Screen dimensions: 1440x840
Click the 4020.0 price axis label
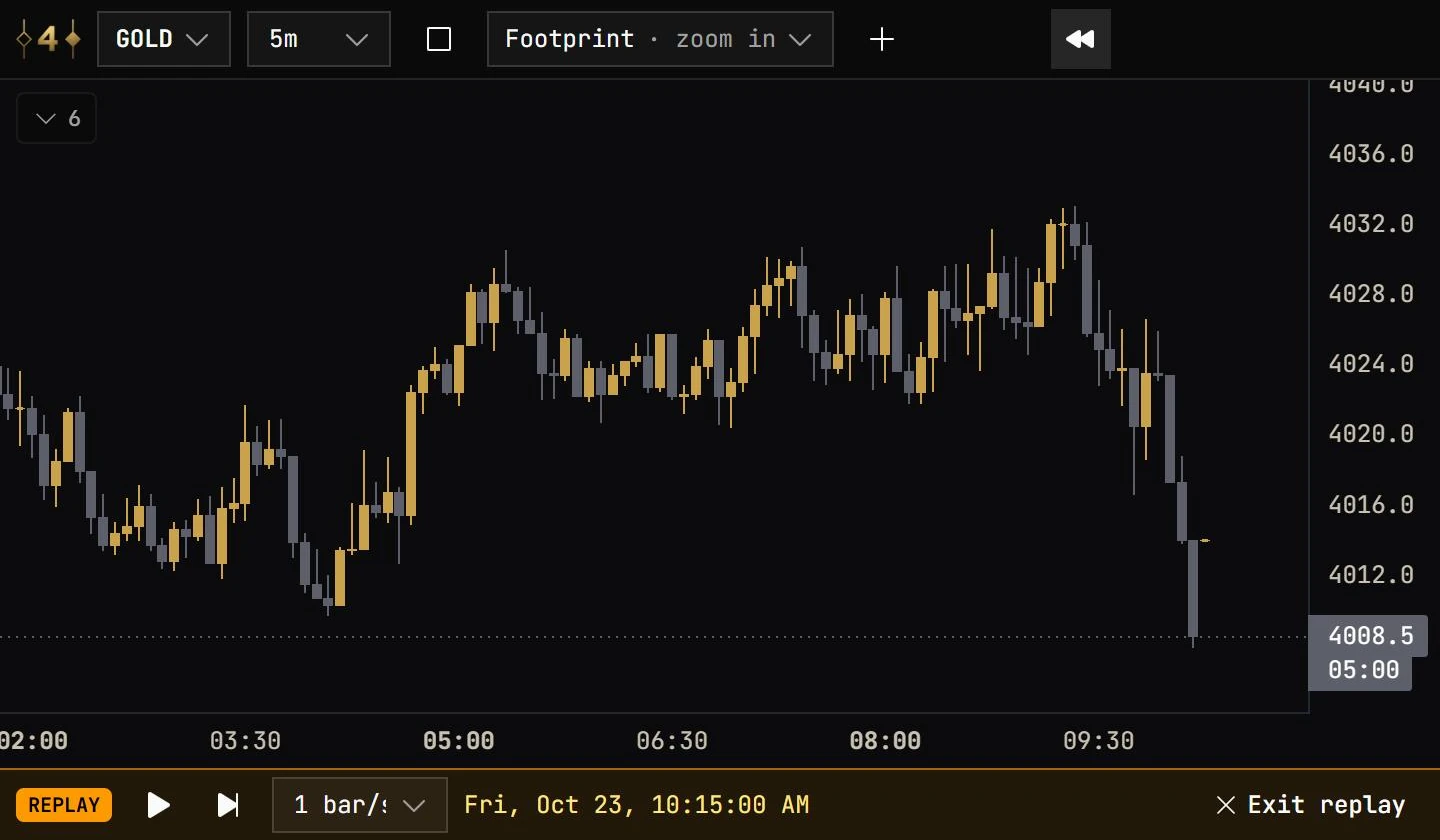pos(1371,434)
